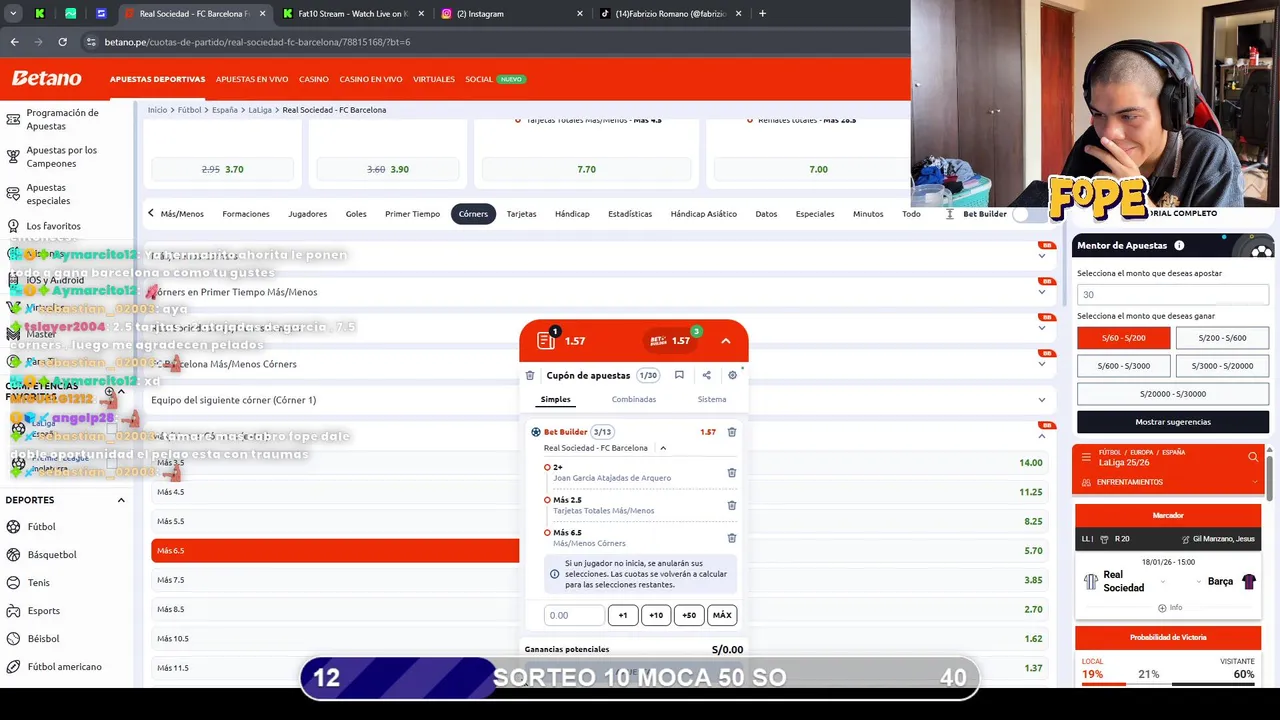This screenshot has height=720, width=1280.
Task: Switch to Instagram browser tab
Action: (510, 14)
